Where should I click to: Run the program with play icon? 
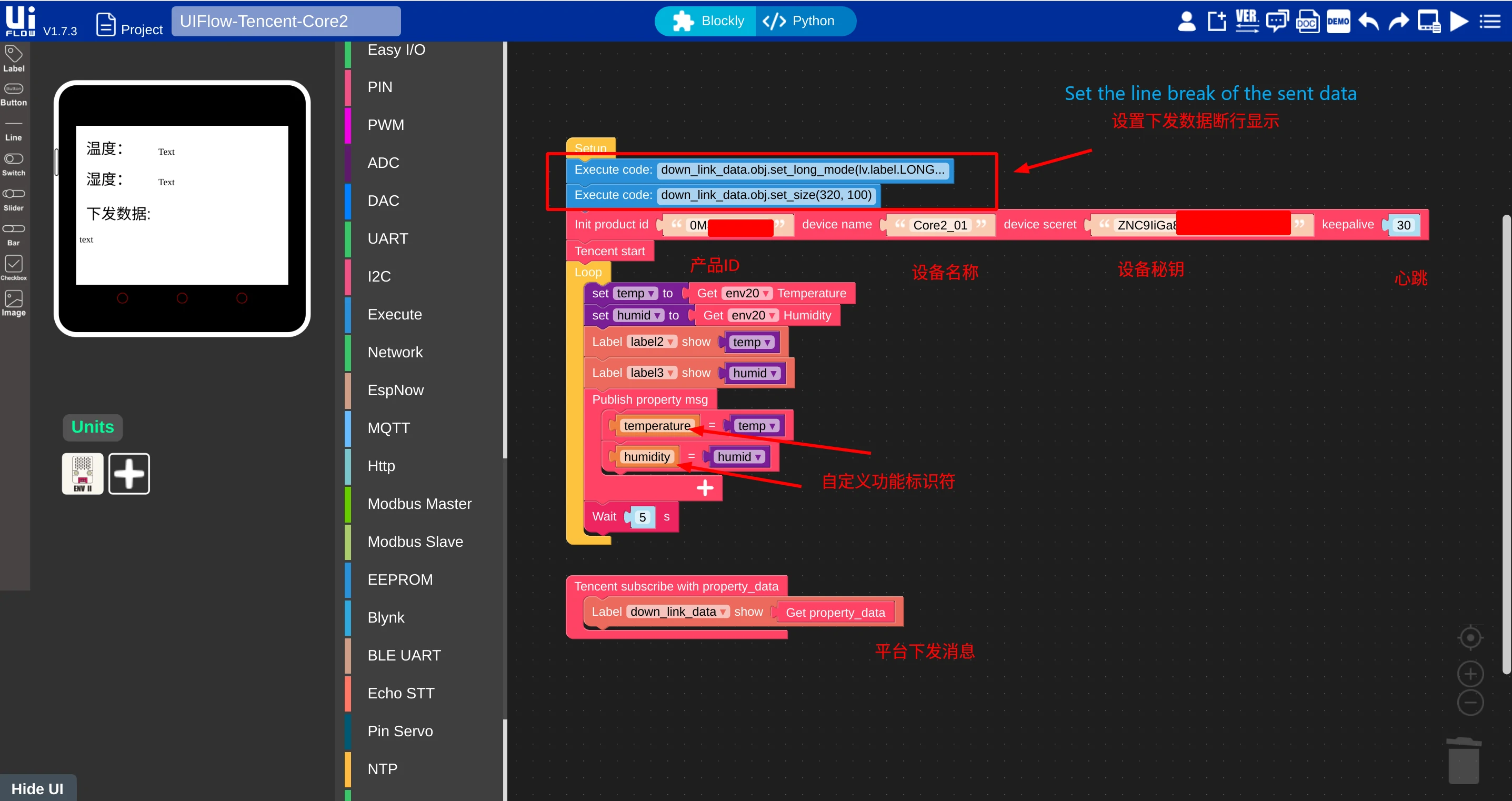click(1459, 22)
